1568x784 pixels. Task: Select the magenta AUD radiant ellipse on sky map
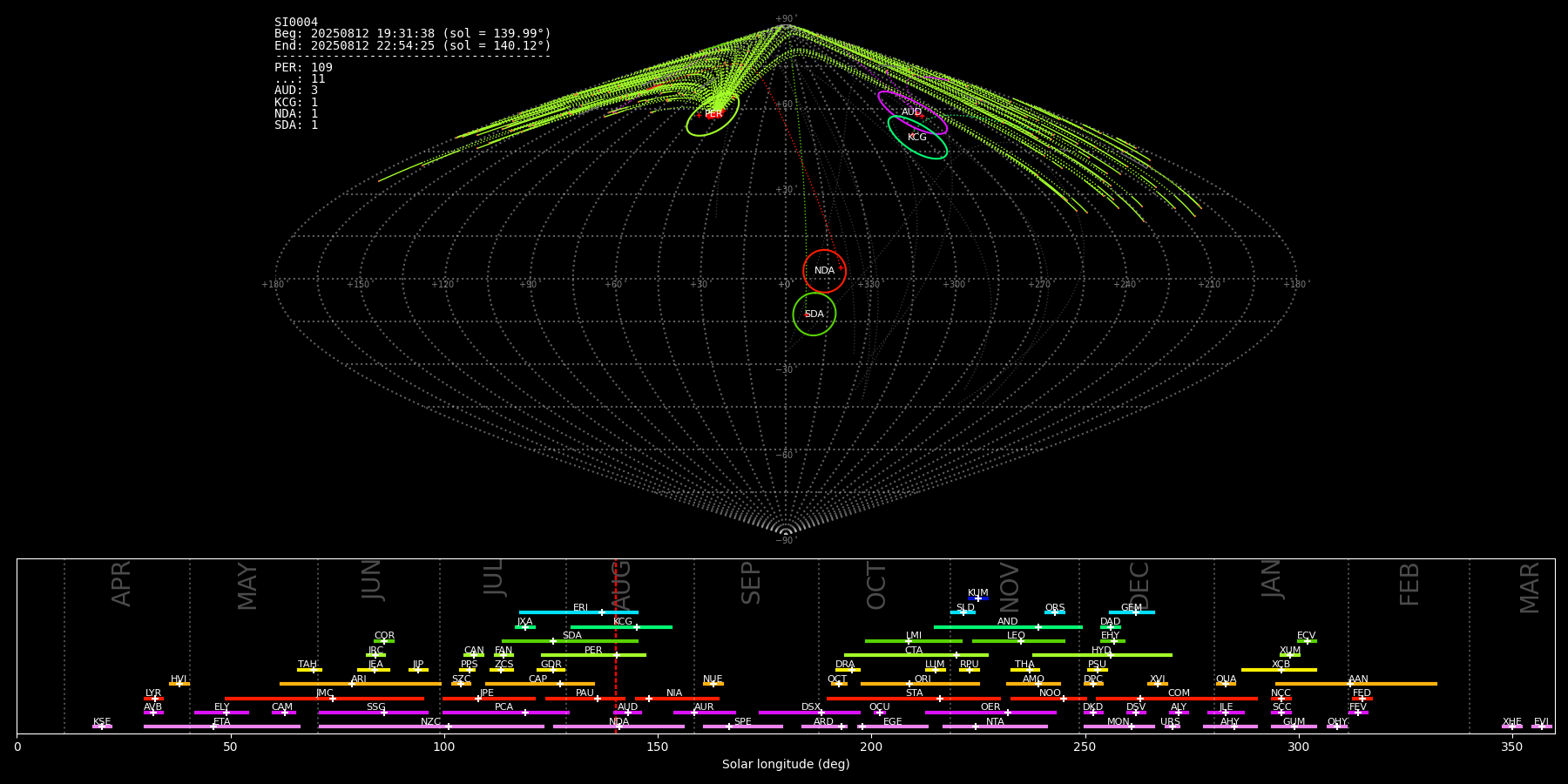pos(912,112)
